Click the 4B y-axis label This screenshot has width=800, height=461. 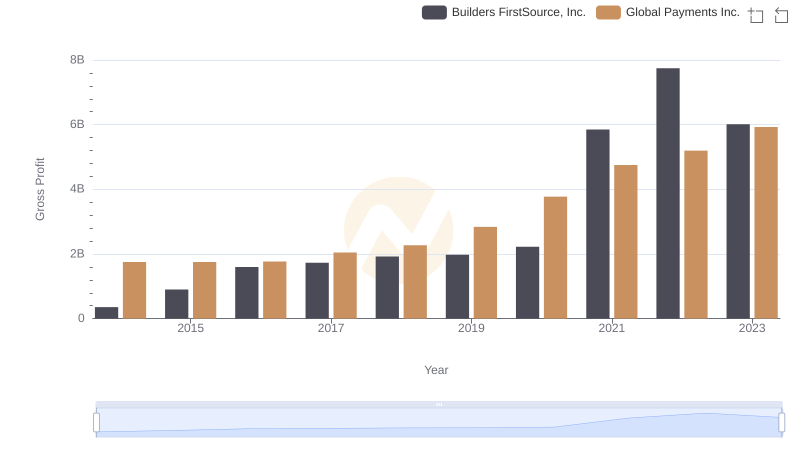pyautogui.click(x=77, y=189)
